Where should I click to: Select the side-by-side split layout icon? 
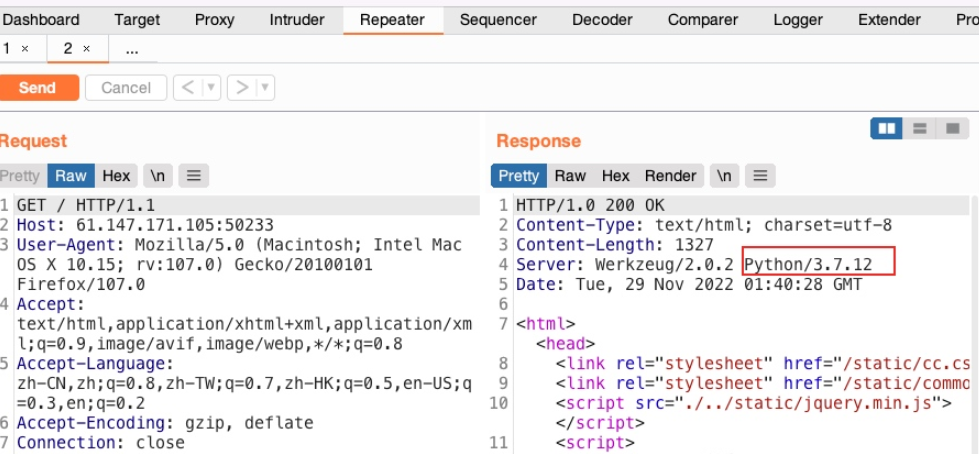887,129
